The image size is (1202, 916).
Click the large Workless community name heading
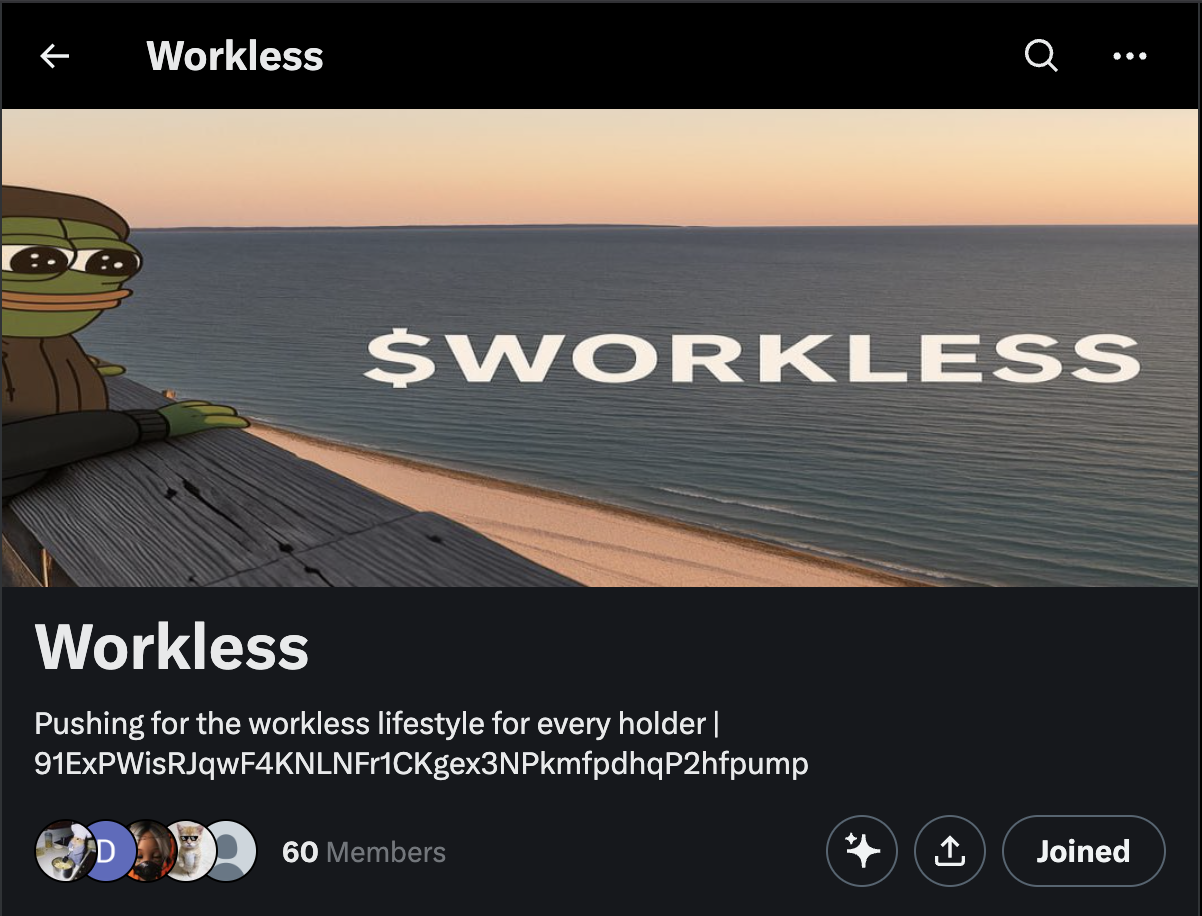click(172, 647)
